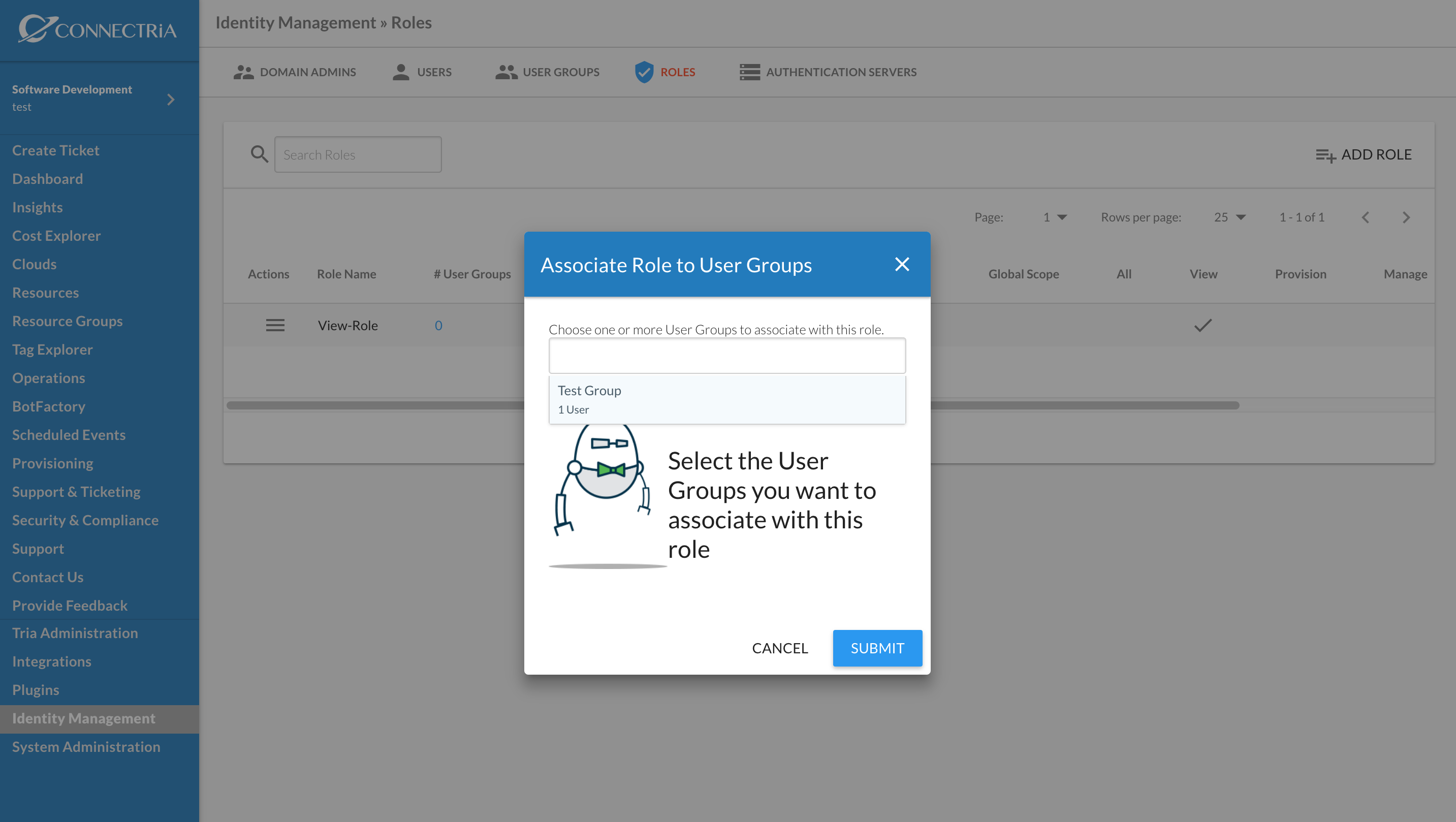Open Integrations in sidebar

[x=52, y=661]
